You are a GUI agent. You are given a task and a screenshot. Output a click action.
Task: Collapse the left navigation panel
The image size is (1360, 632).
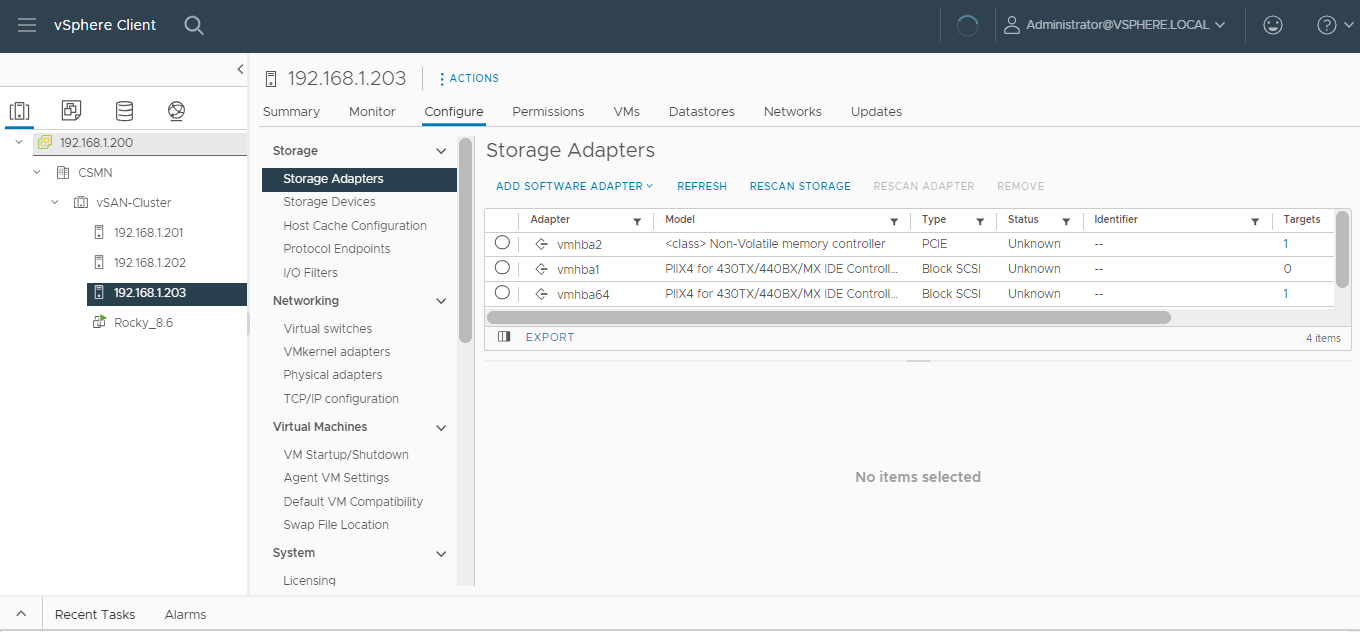click(240, 69)
